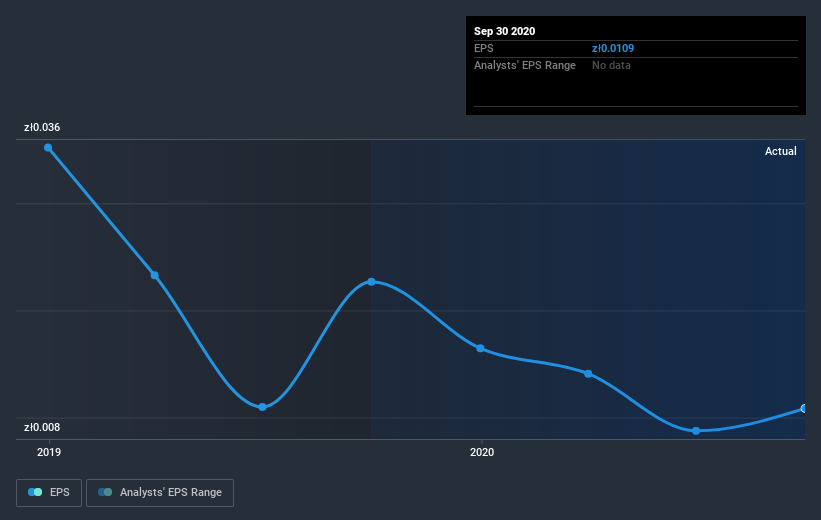The image size is (821, 520).
Task: Select the final Sep 30 2020 data point
Action: pos(804,408)
